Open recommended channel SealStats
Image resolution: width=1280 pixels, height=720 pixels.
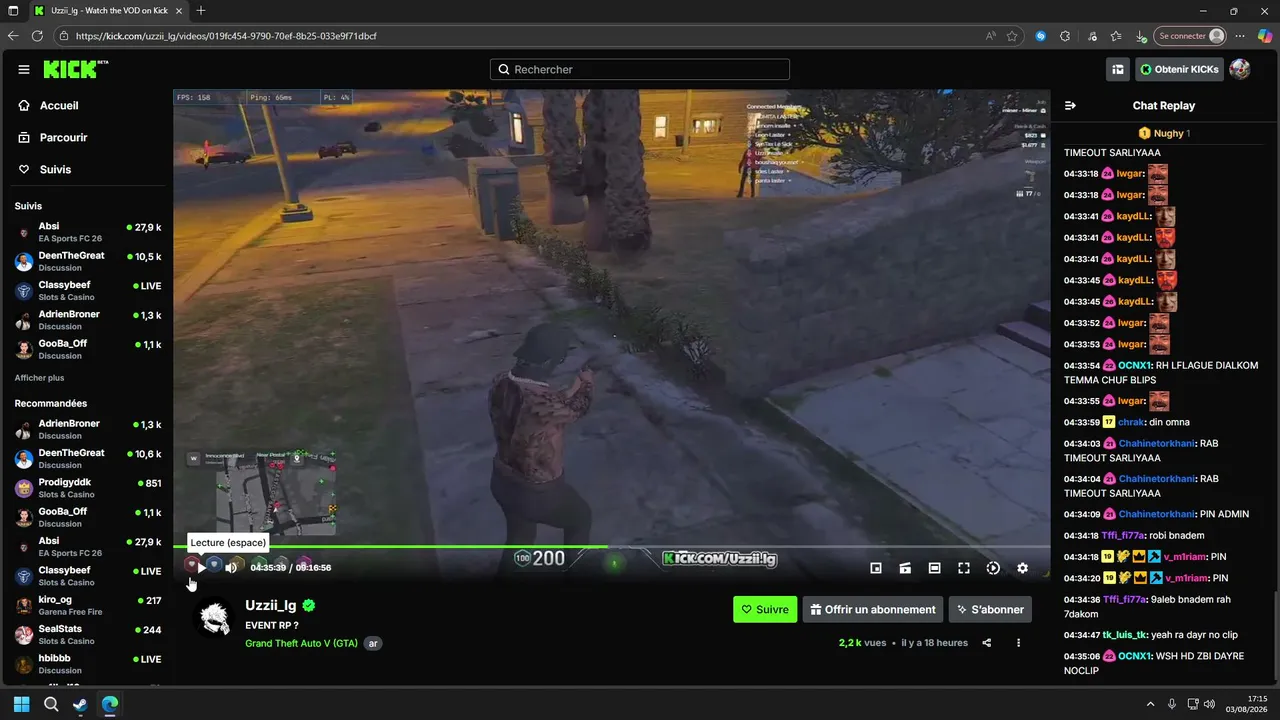[88, 635]
